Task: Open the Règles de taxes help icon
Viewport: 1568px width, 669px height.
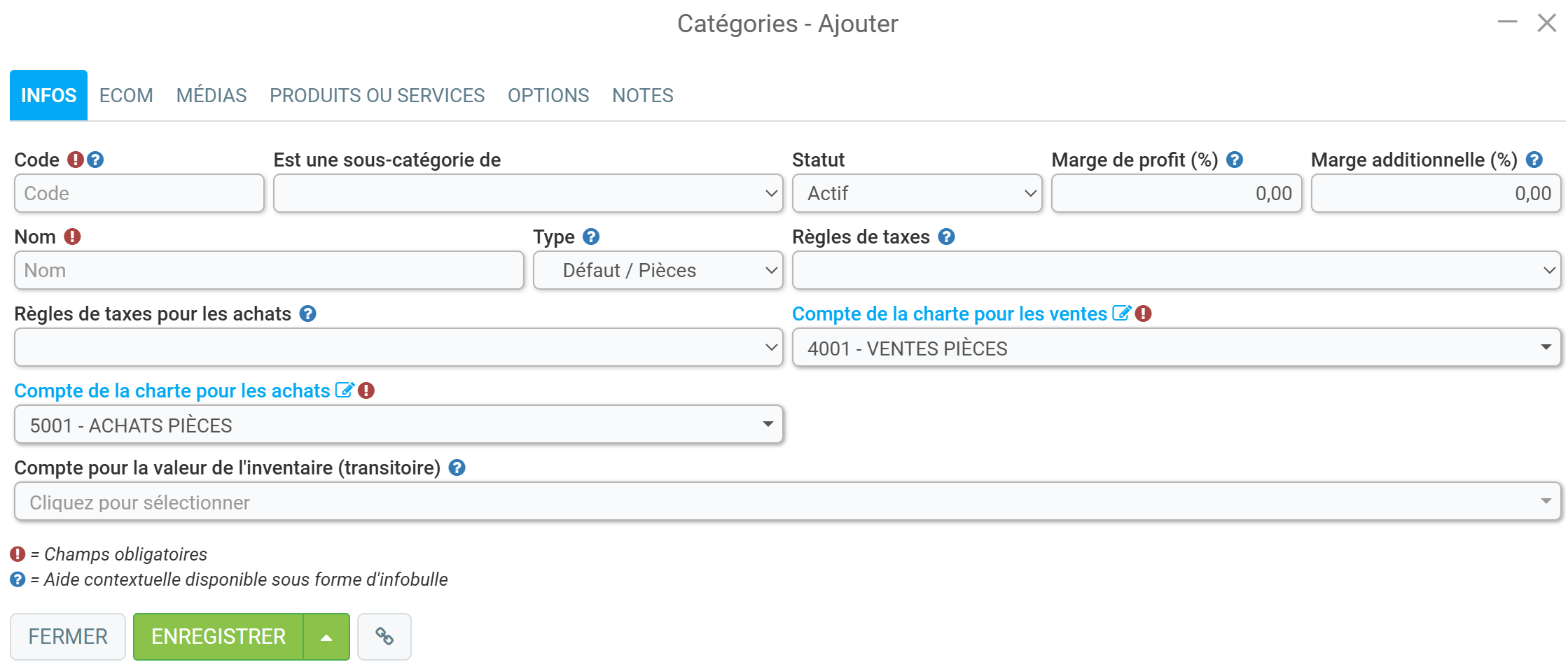Action: [946, 237]
